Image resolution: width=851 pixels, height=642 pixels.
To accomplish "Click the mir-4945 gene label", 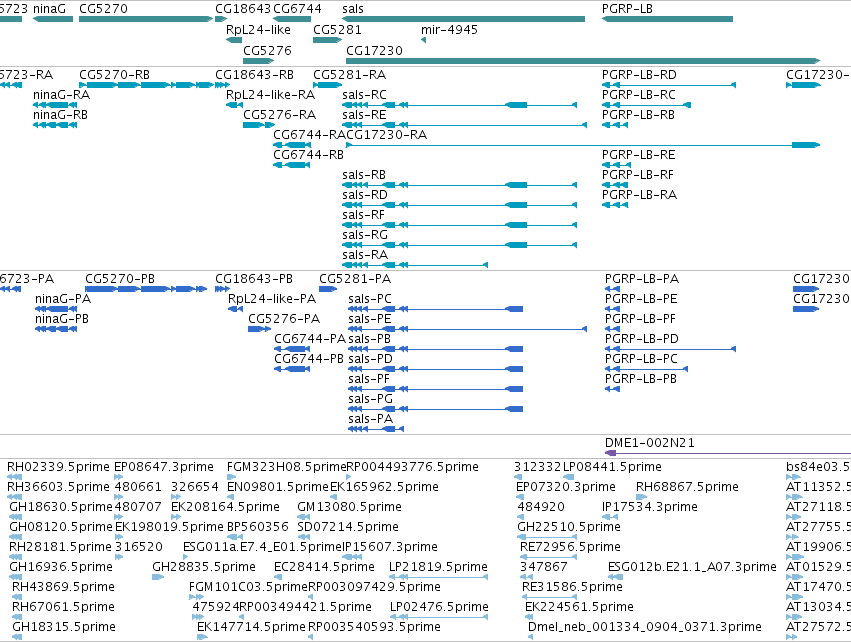I will coord(449,30).
